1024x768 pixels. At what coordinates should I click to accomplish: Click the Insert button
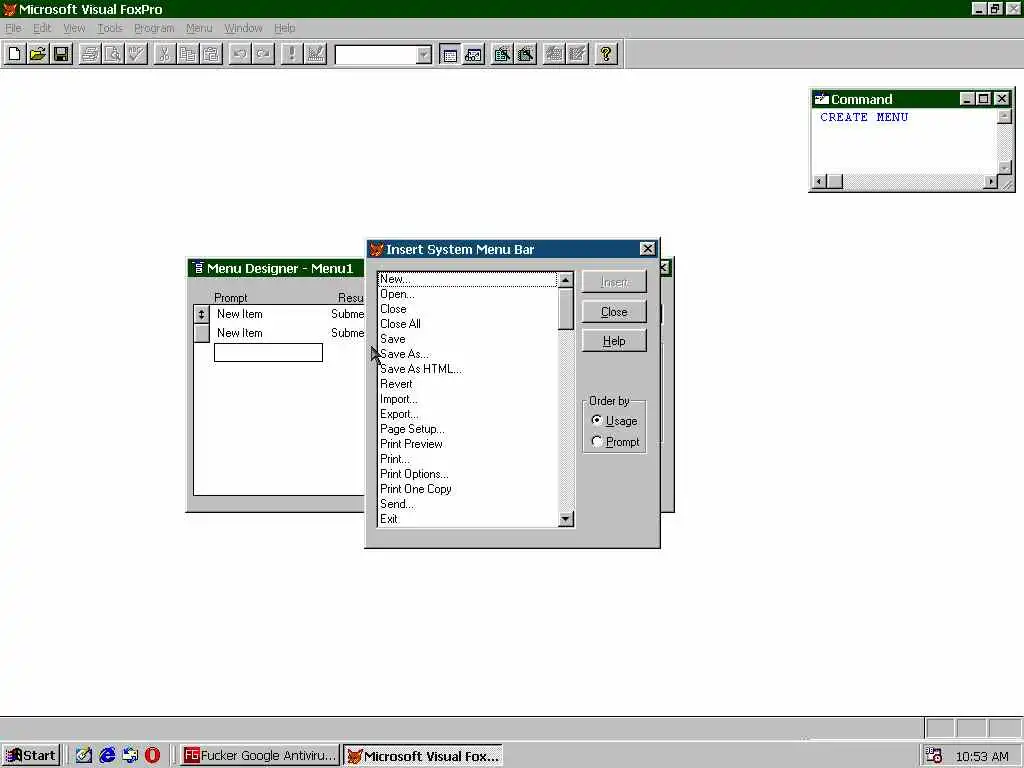click(x=614, y=282)
